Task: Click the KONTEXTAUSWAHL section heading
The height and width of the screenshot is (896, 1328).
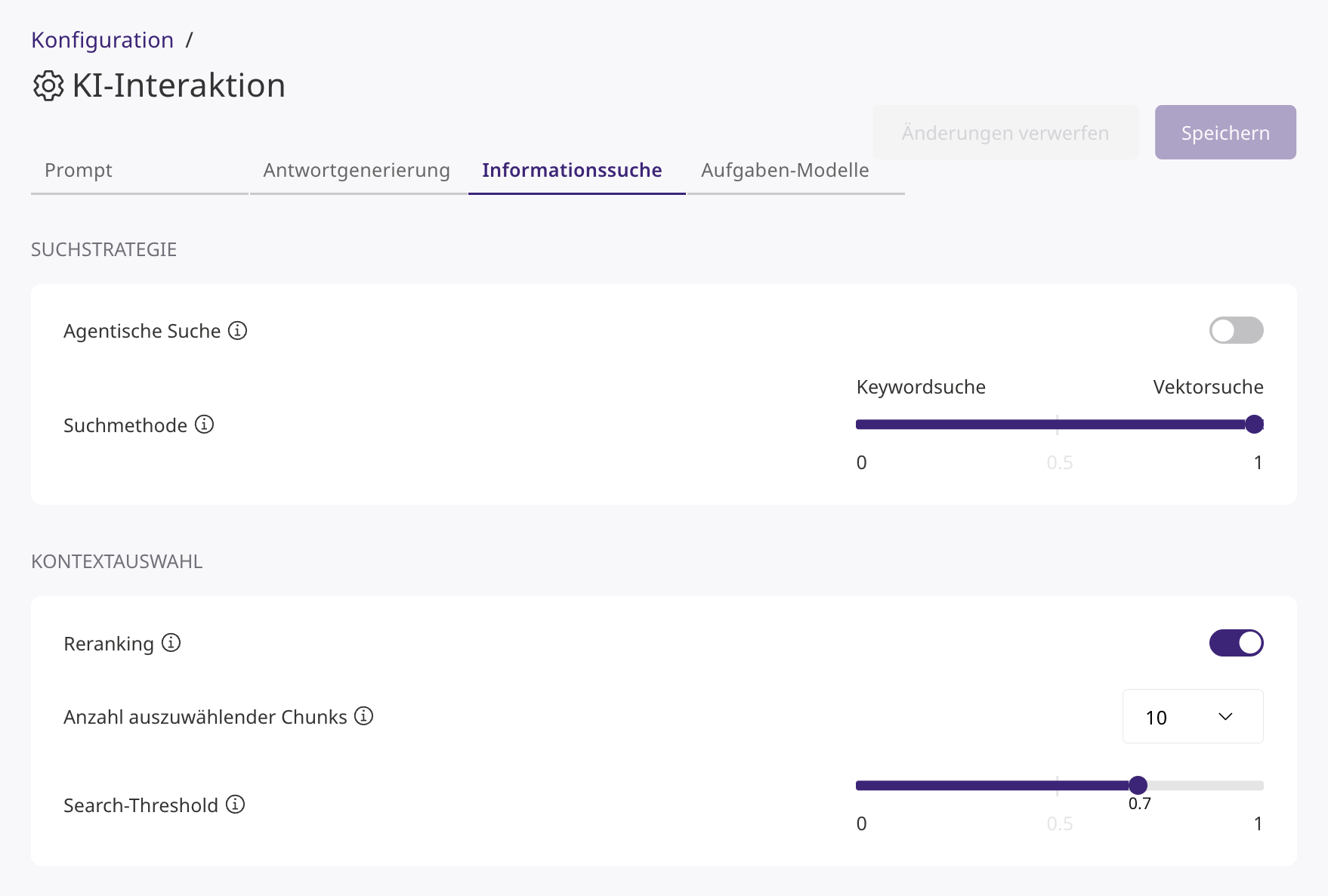Action: 117,561
